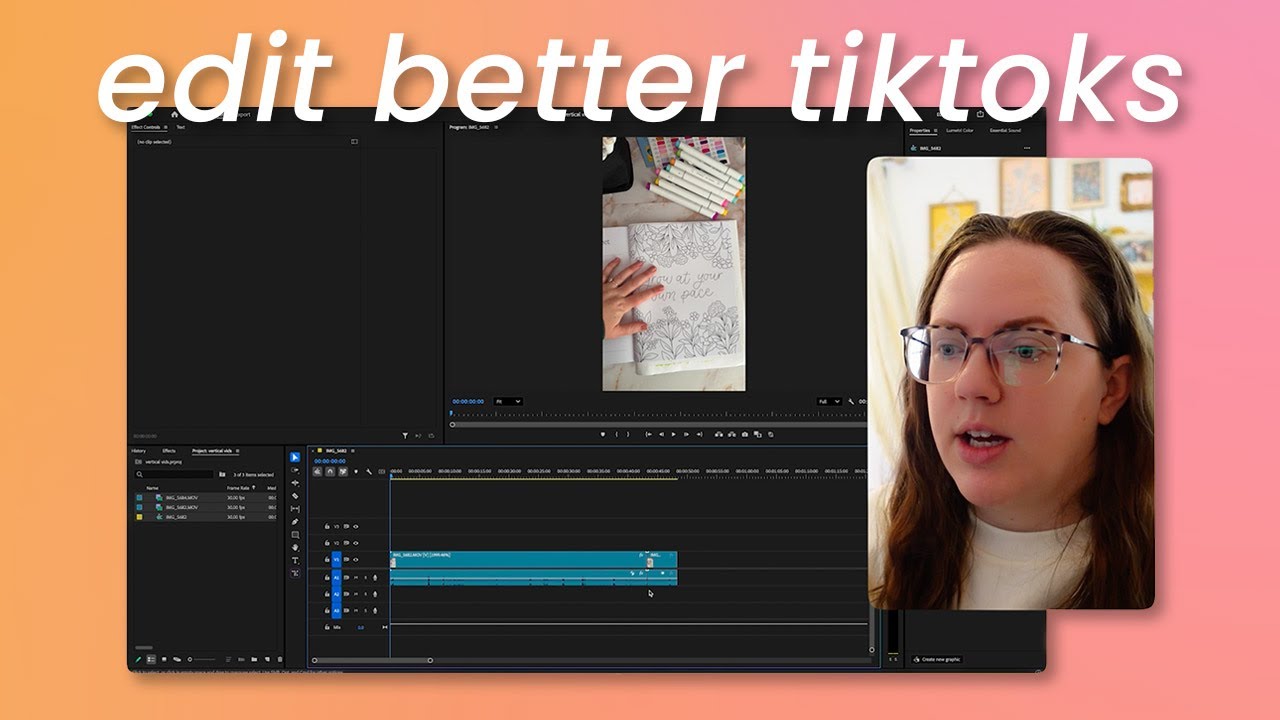Click the trash Clear icon in Project panel
This screenshot has height=720, width=1280.
(280, 659)
